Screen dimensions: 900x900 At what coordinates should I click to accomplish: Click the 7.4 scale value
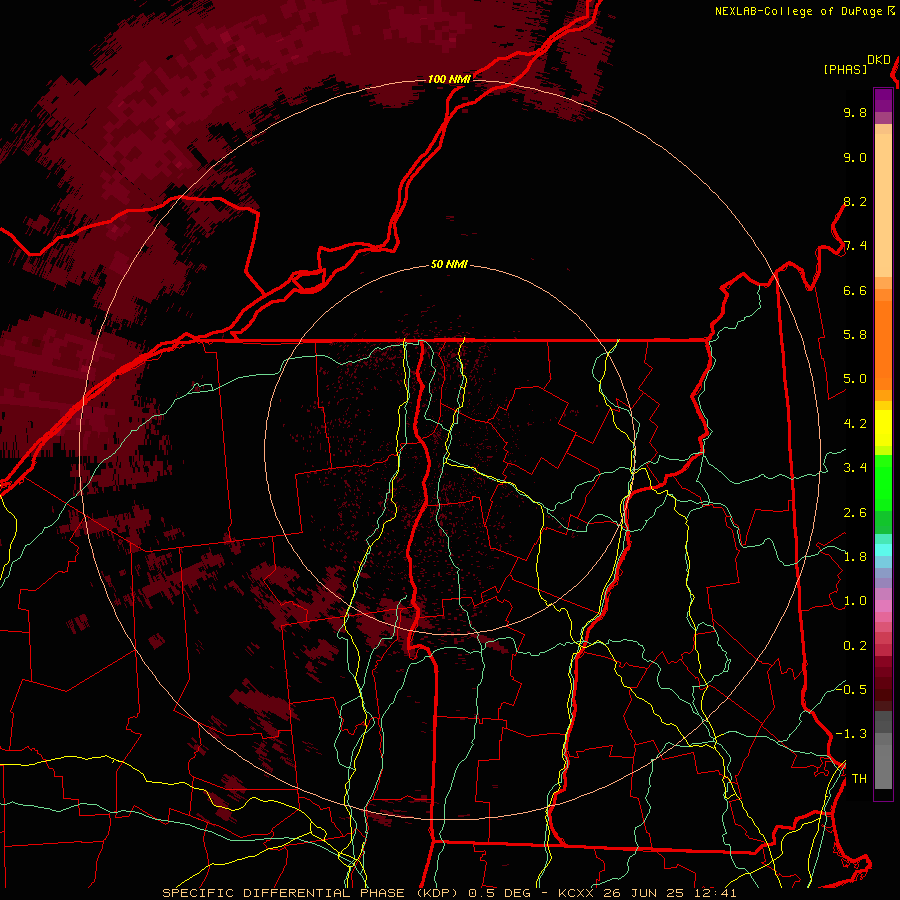pyautogui.click(x=855, y=246)
